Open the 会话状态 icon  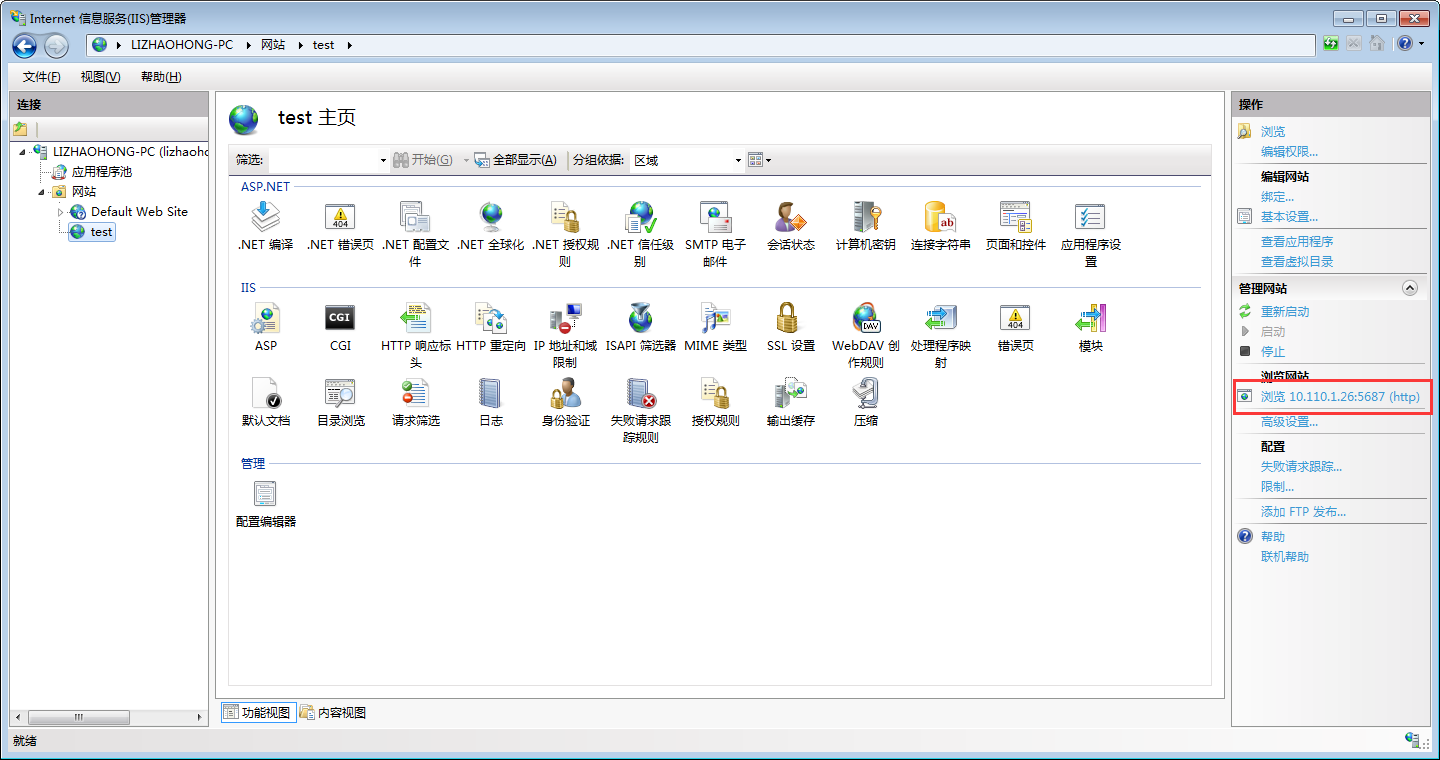[x=790, y=217]
